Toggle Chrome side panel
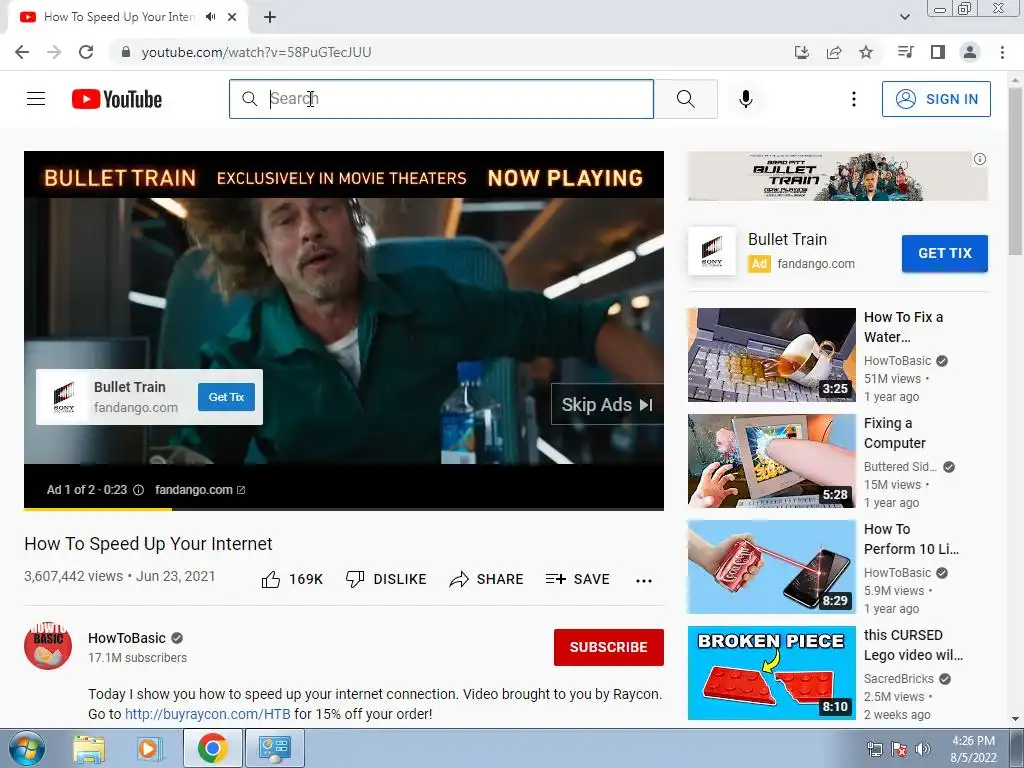The image size is (1024, 768). tap(938, 52)
